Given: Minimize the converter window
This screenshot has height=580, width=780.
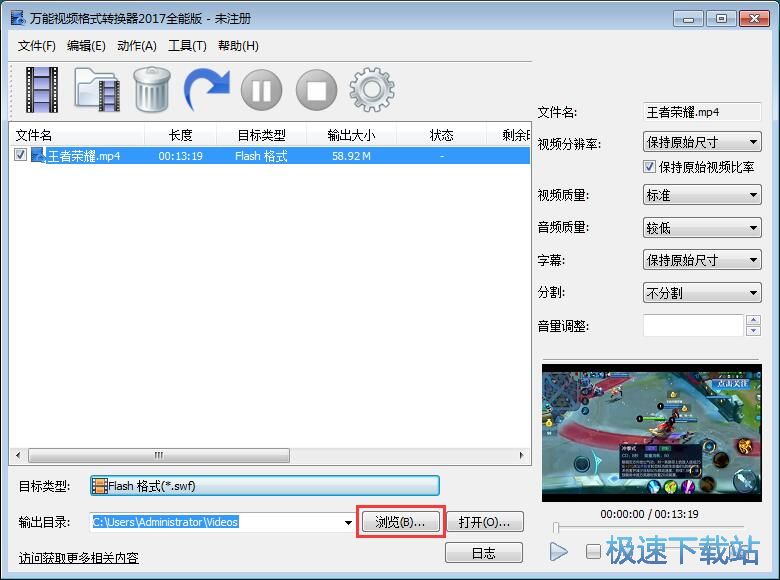Looking at the screenshot, I should click(688, 19).
